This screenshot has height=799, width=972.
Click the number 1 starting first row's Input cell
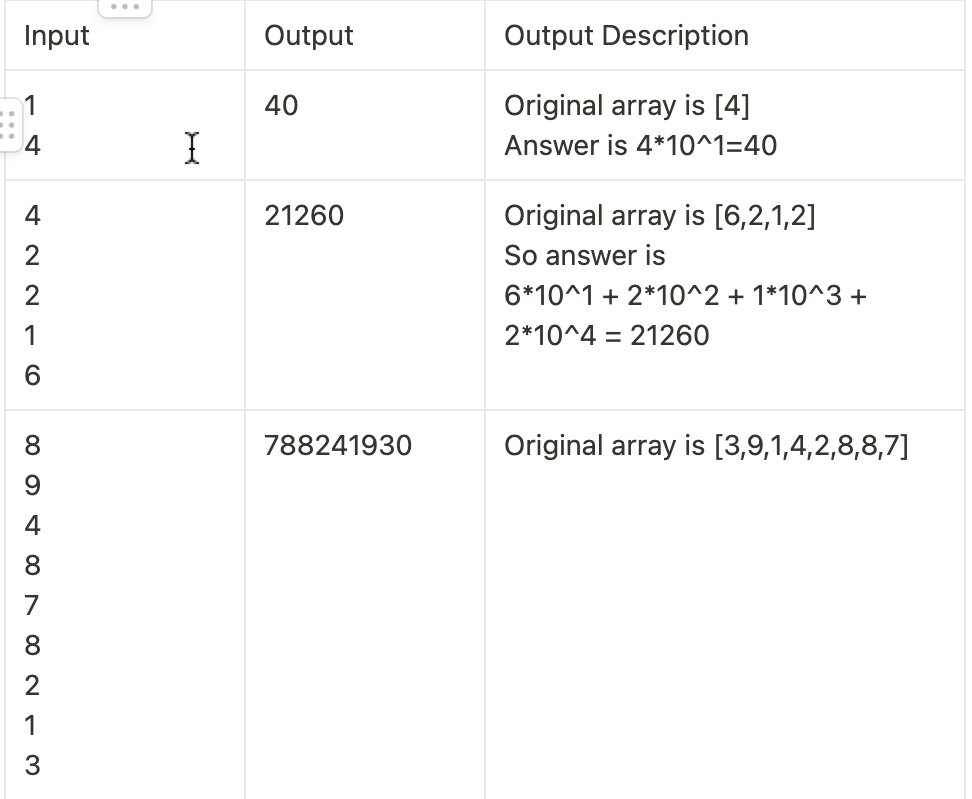30,105
